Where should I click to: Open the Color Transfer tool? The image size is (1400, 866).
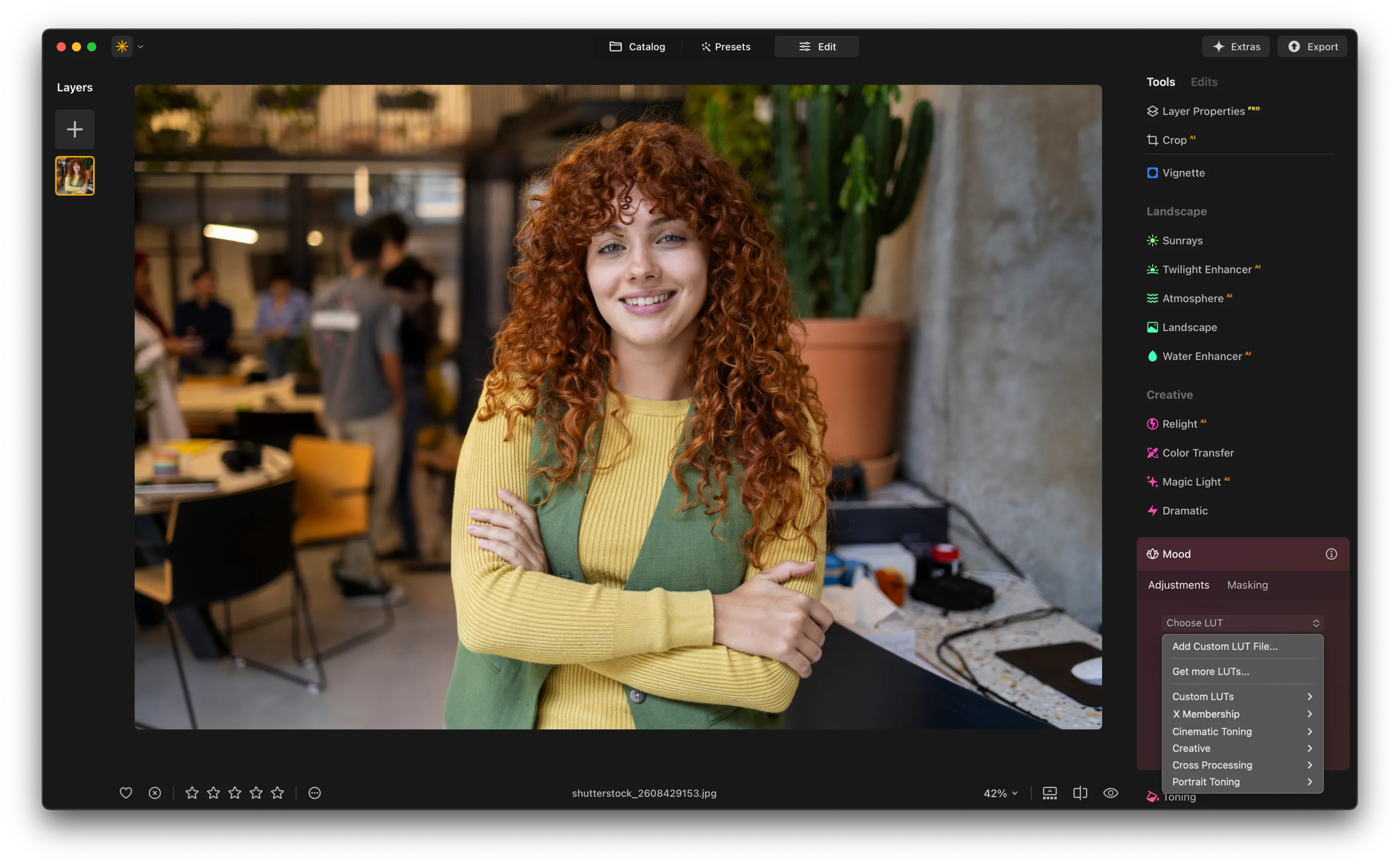pyautogui.click(x=1197, y=453)
